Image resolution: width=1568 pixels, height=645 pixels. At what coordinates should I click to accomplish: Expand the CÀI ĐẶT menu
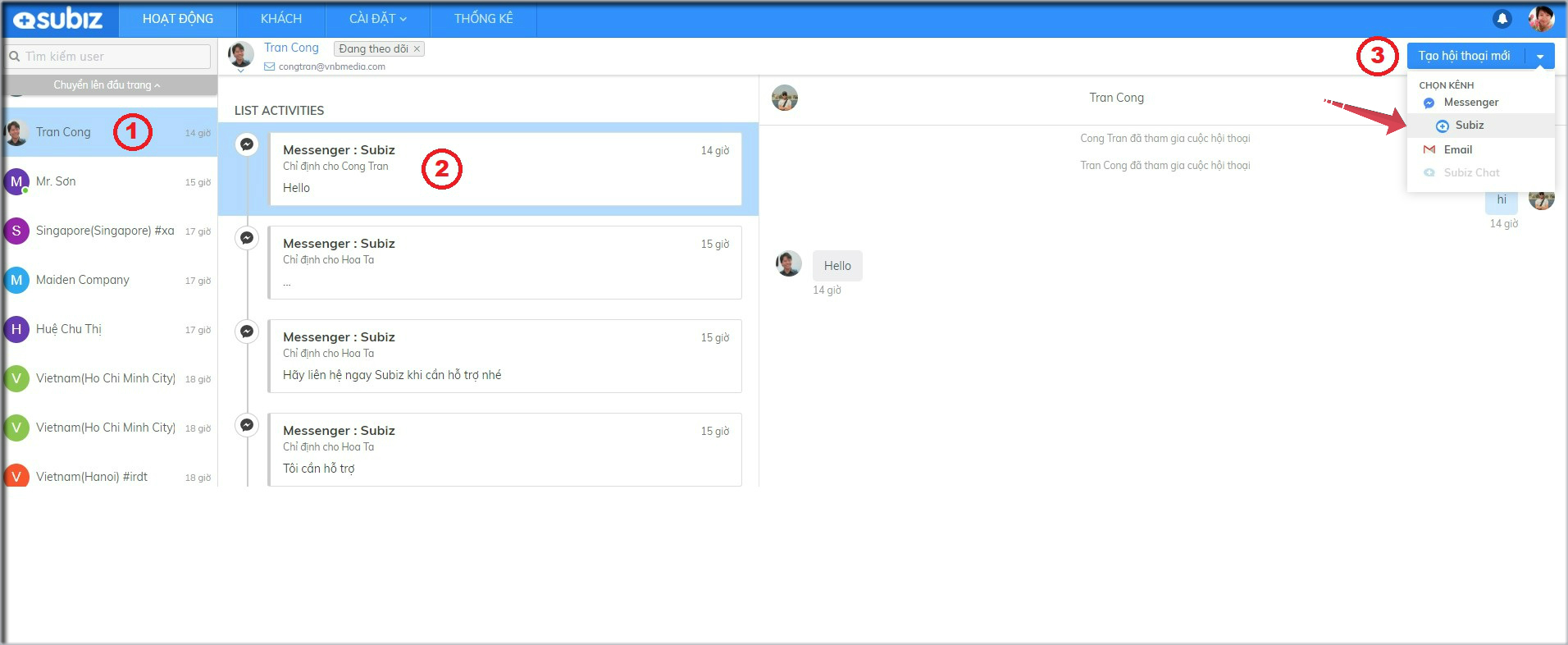pyautogui.click(x=377, y=19)
